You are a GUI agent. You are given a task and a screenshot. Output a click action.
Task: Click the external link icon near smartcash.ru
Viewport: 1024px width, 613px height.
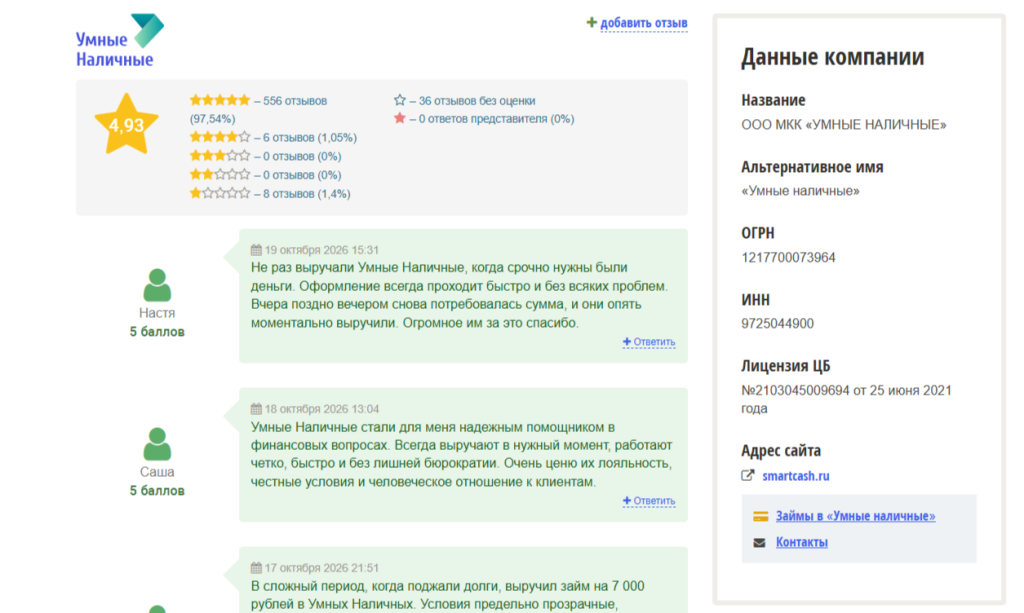point(748,476)
